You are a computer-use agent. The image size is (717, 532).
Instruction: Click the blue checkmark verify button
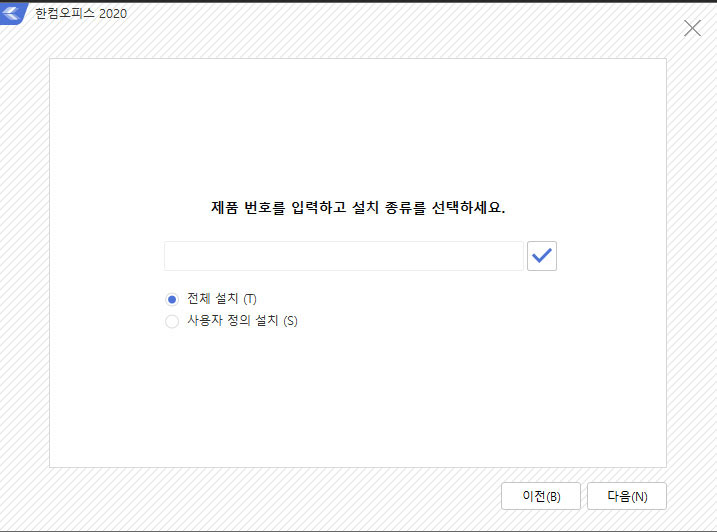point(541,256)
